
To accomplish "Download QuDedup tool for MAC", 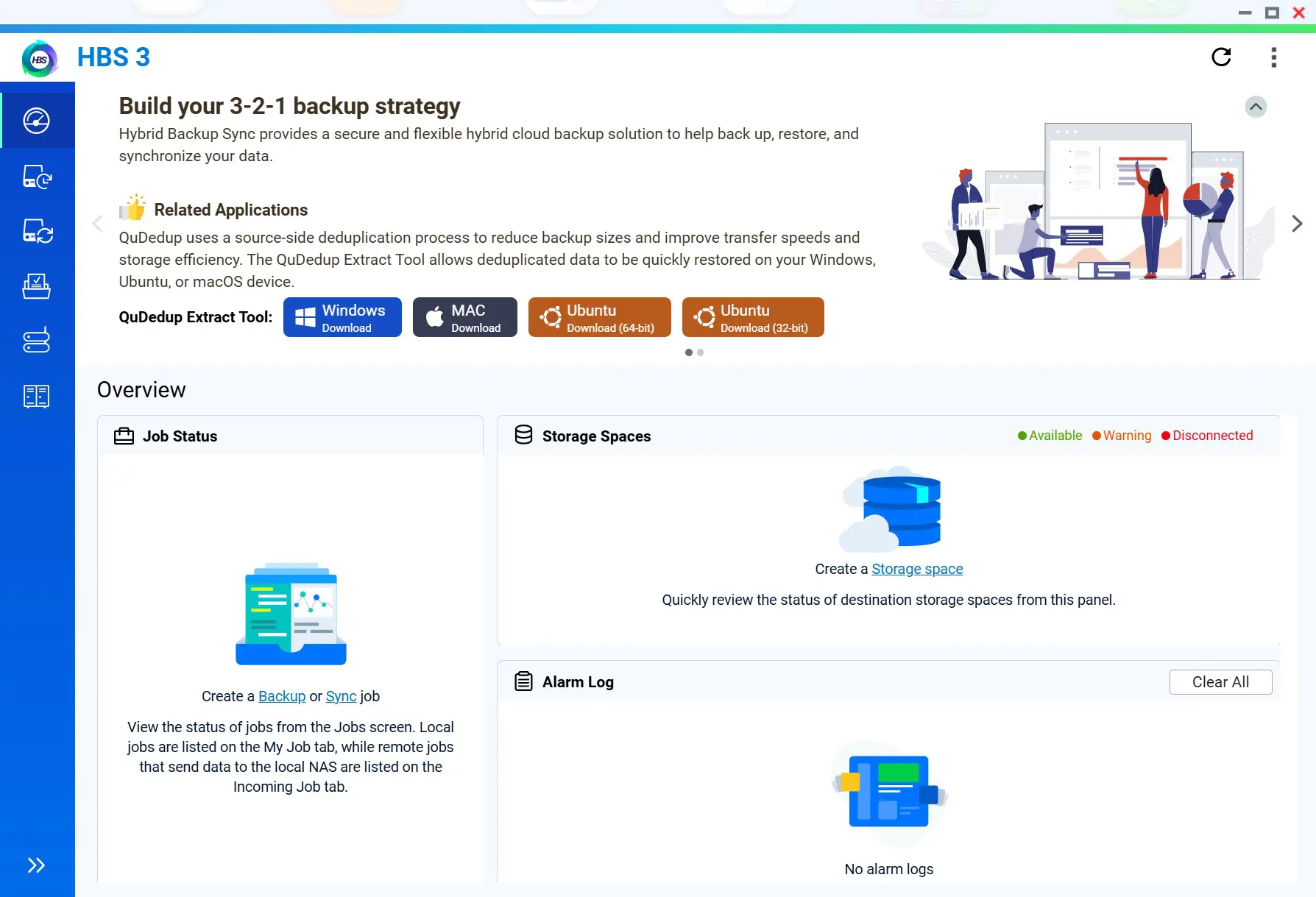I will (x=465, y=317).
